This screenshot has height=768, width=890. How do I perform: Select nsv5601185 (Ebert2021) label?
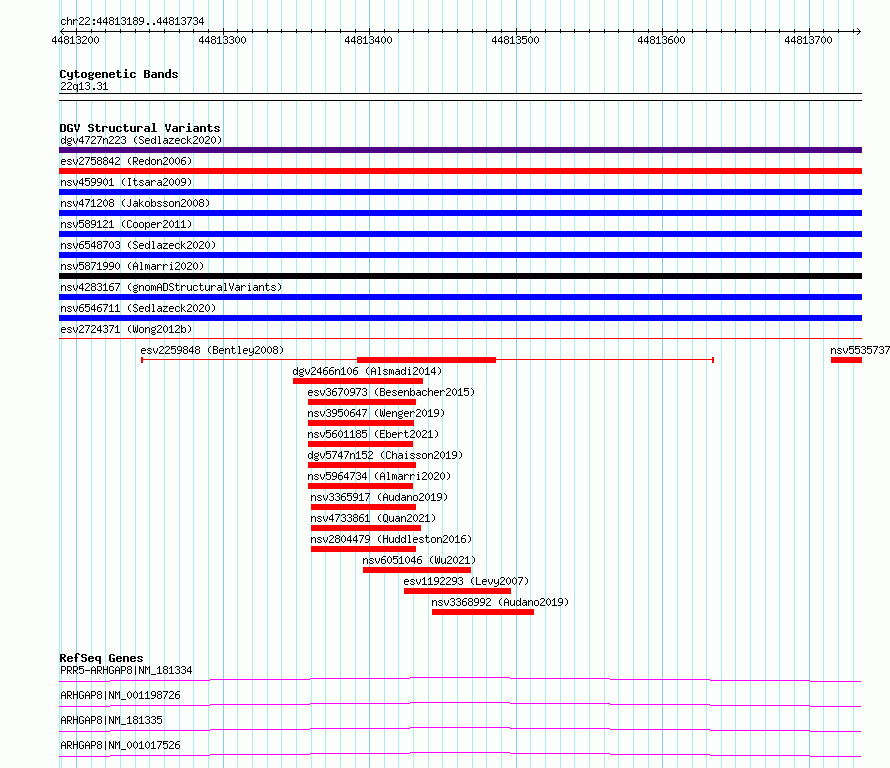pos(373,434)
